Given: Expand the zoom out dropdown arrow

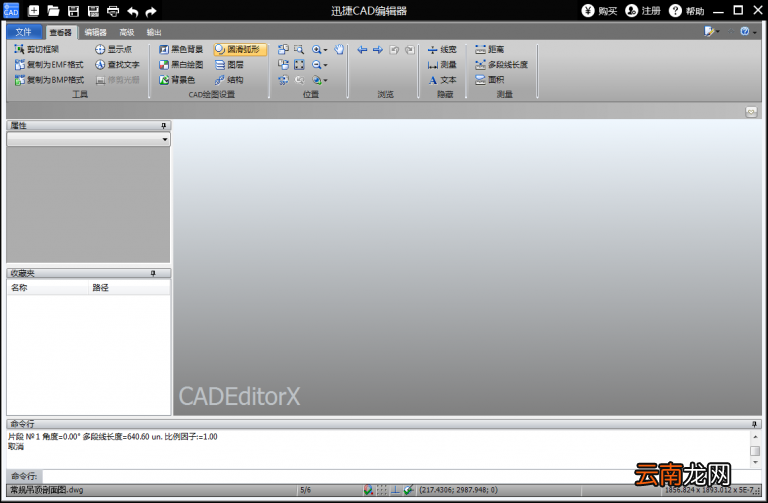Looking at the screenshot, I should coord(325,65).
